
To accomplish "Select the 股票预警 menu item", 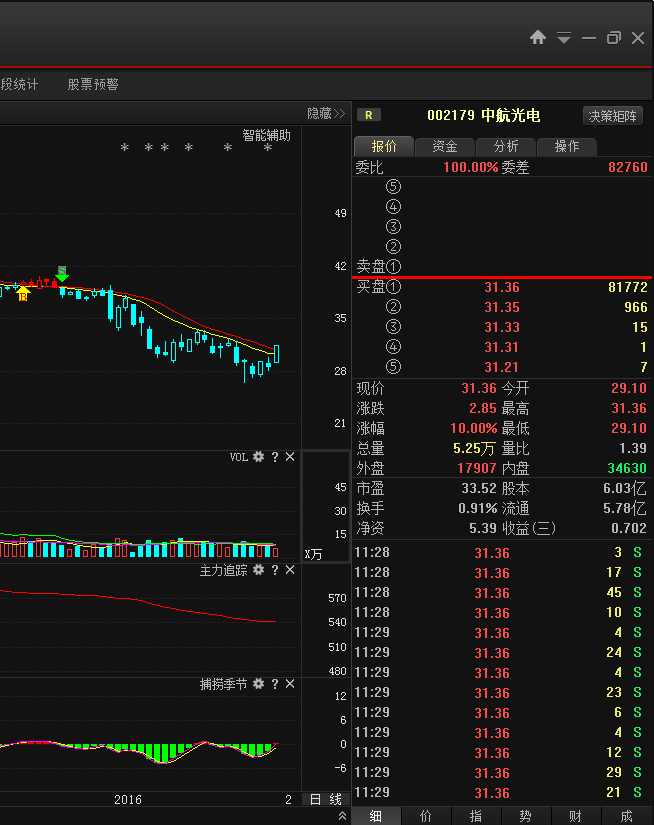I will pyautogui.click(x=93, y=85).
